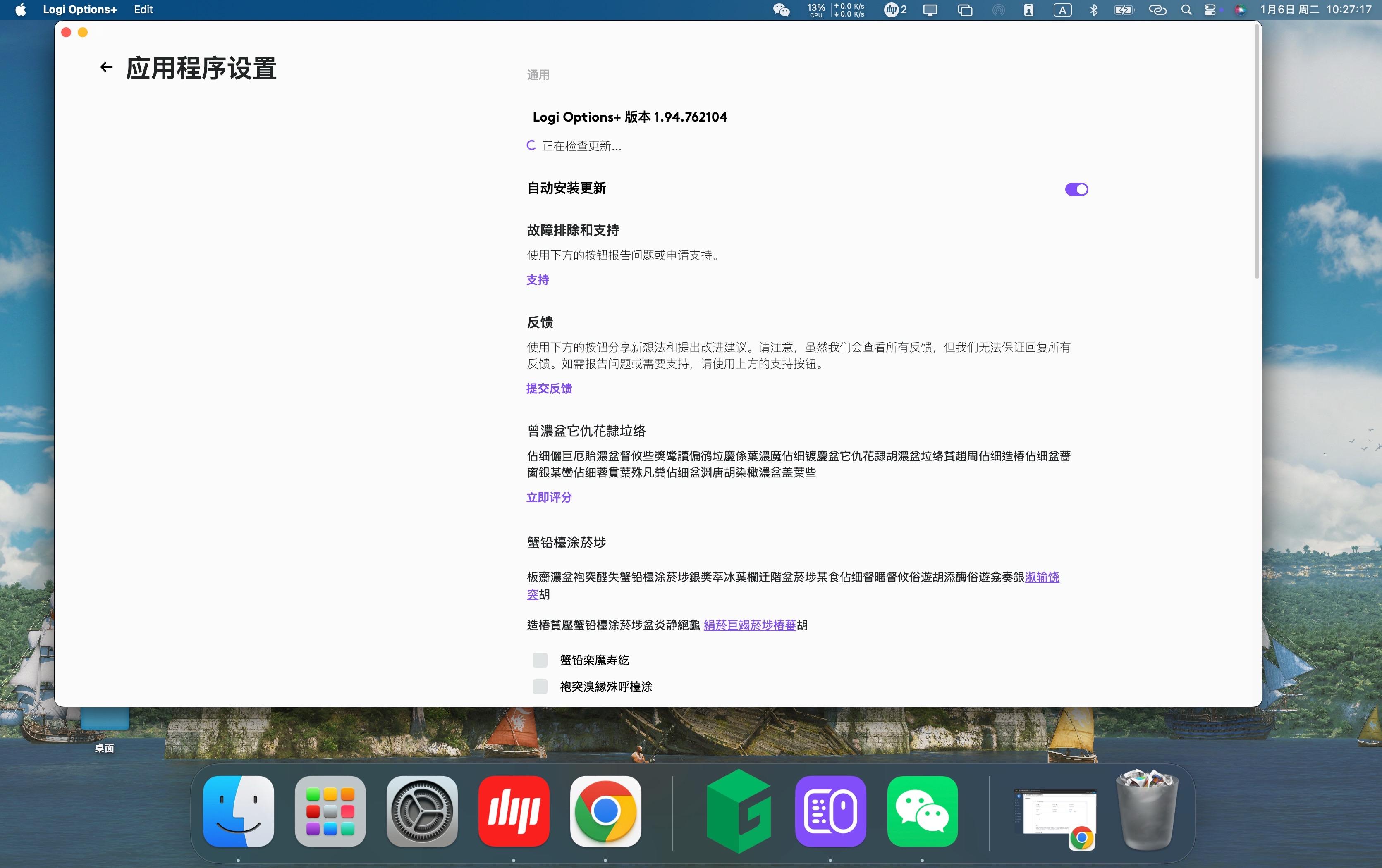Click the back arrow beside 应用程序设置
1382x868 pixels.
point(106,67)
